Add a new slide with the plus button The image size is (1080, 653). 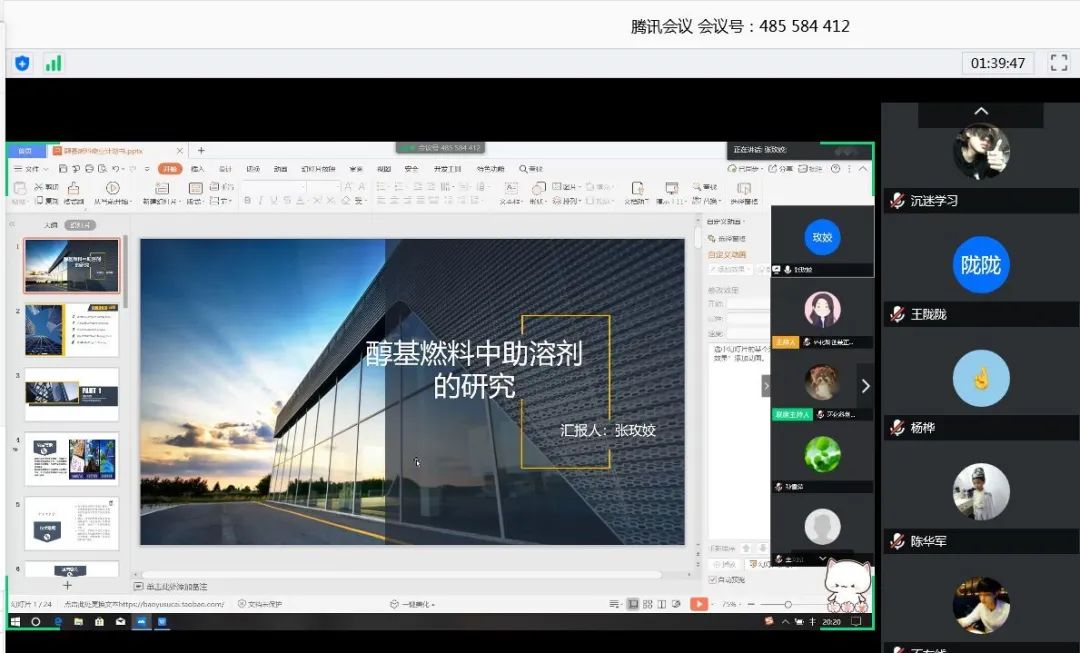point(68,585)
